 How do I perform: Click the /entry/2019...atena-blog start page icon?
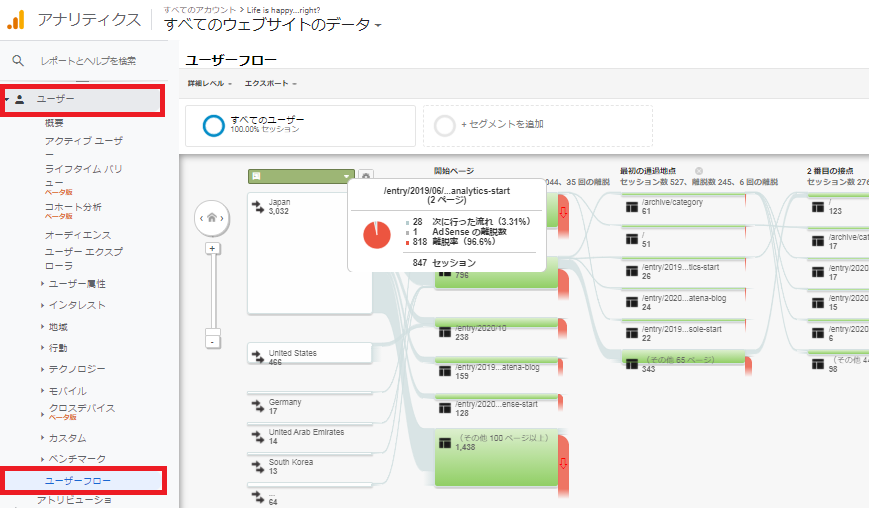pos(445,371)
